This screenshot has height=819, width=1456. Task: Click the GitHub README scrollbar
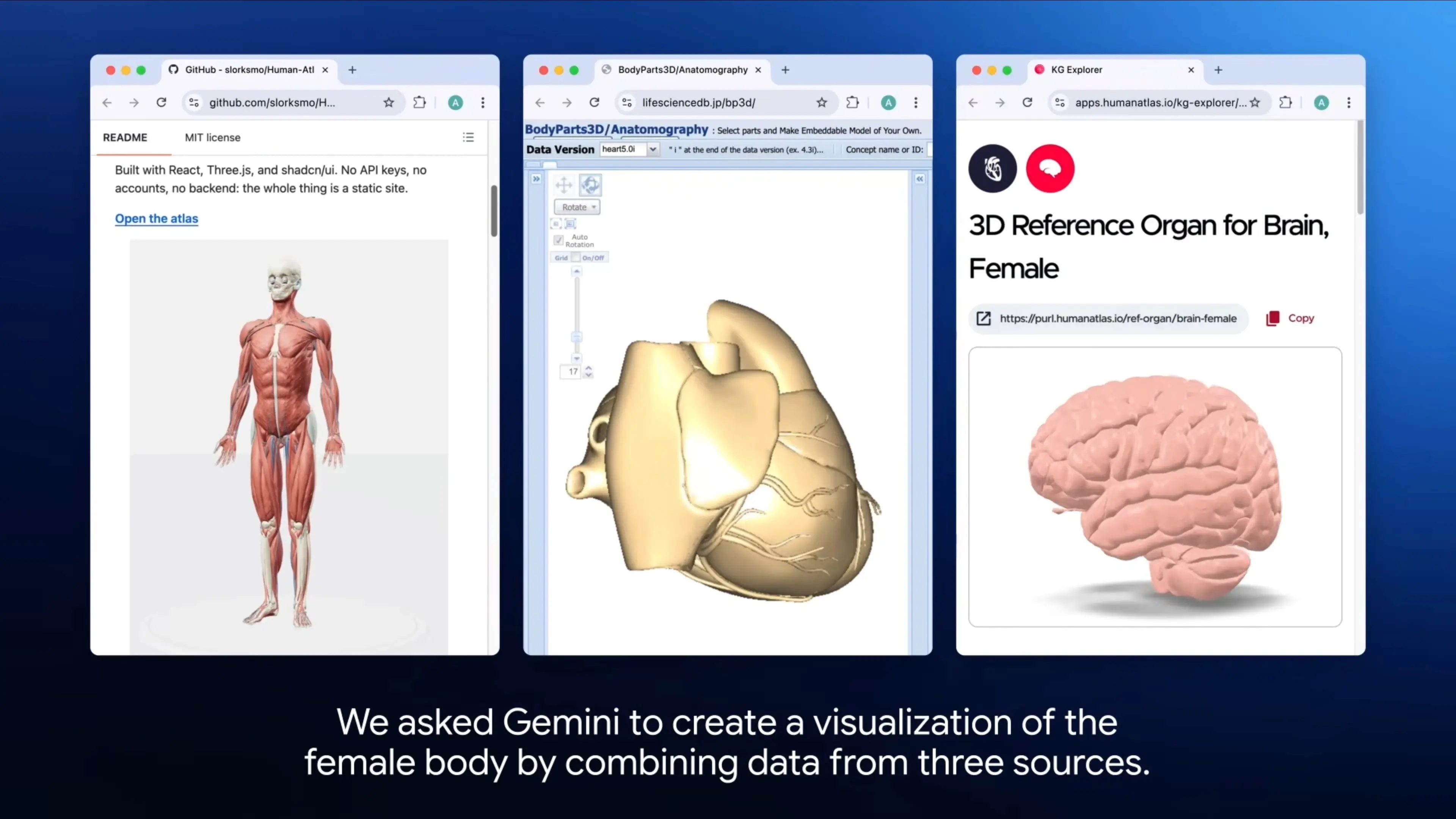coord(494,210)
